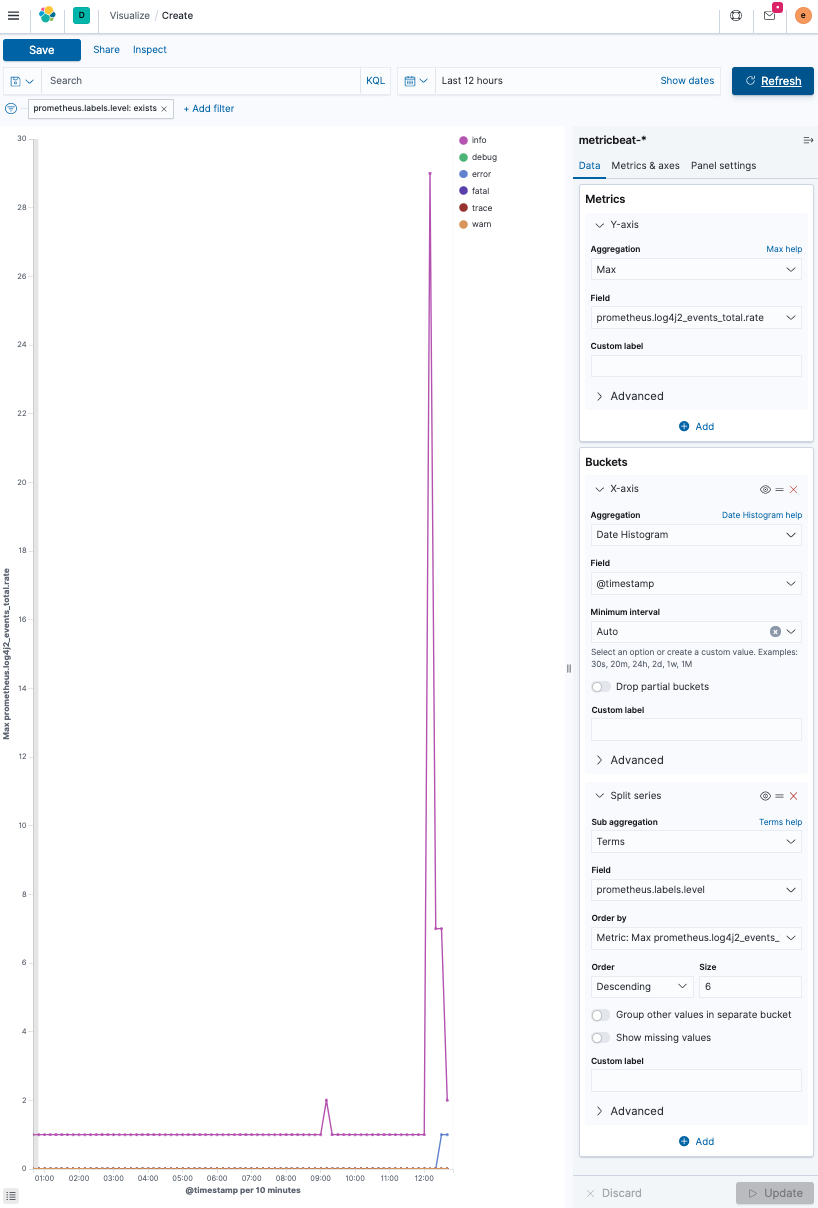Click the Refresh button

coord(772,81)
